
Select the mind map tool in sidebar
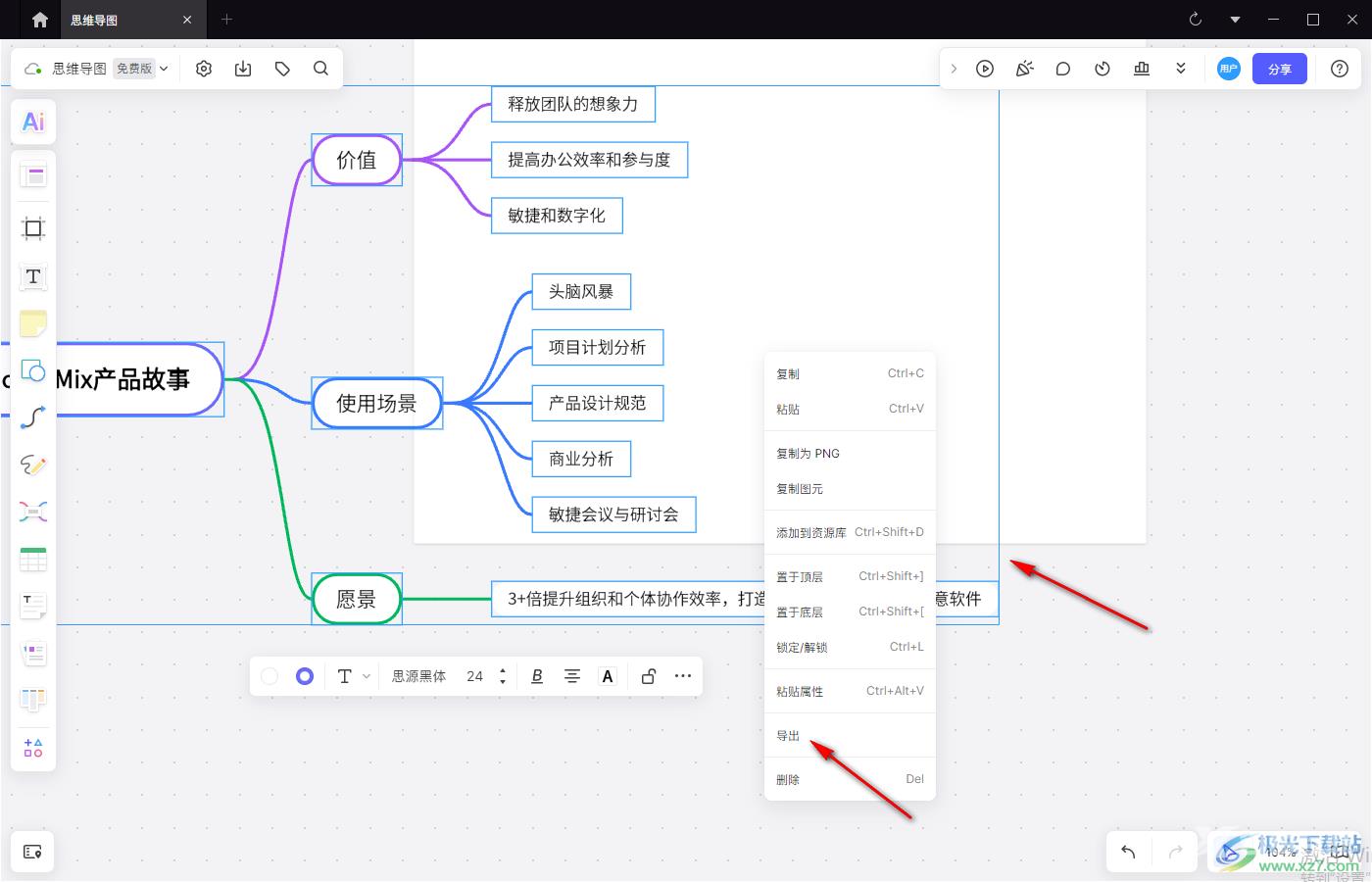tap(33, 512)
